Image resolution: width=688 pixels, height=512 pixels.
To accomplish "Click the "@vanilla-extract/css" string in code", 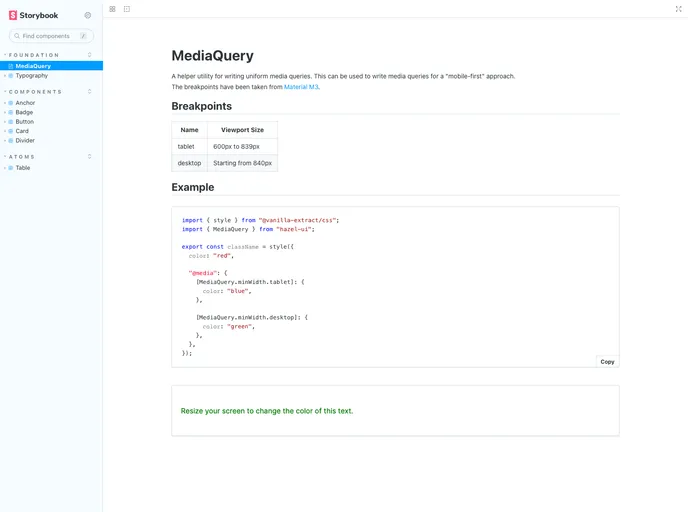I will (298, 220).
